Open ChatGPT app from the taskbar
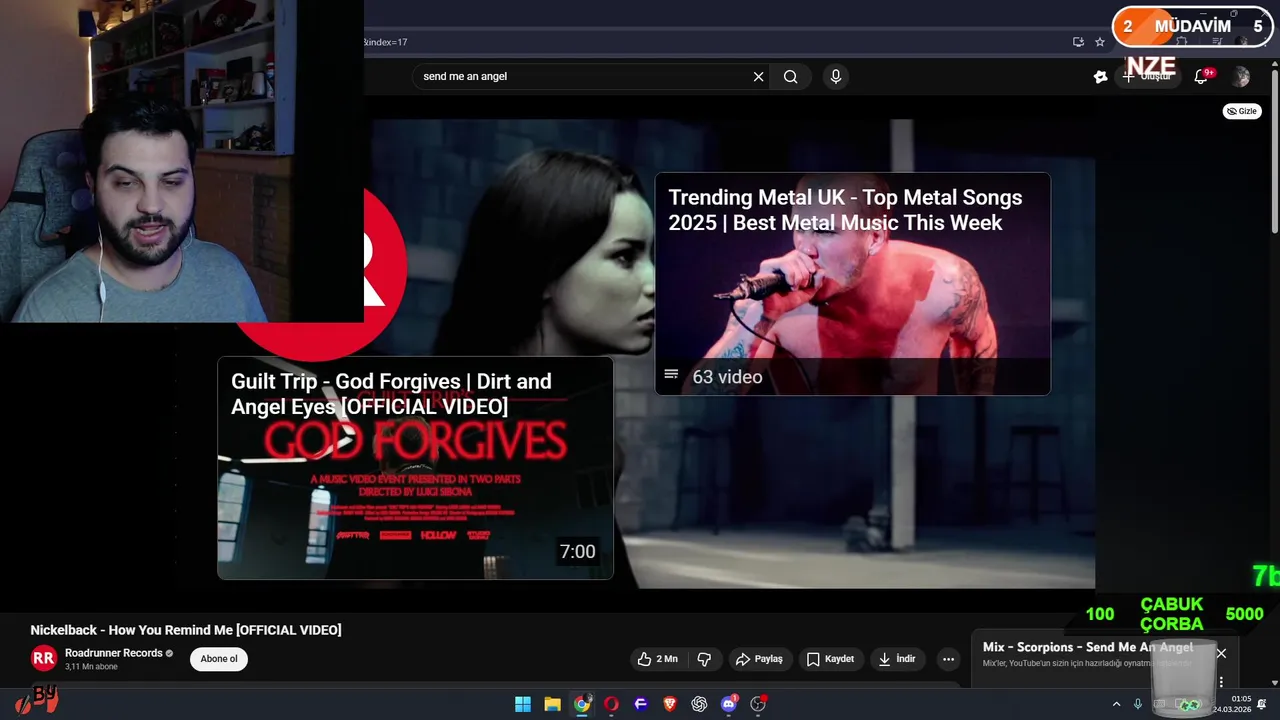This screenshot has height=720, width=1280. pos(699,704)
